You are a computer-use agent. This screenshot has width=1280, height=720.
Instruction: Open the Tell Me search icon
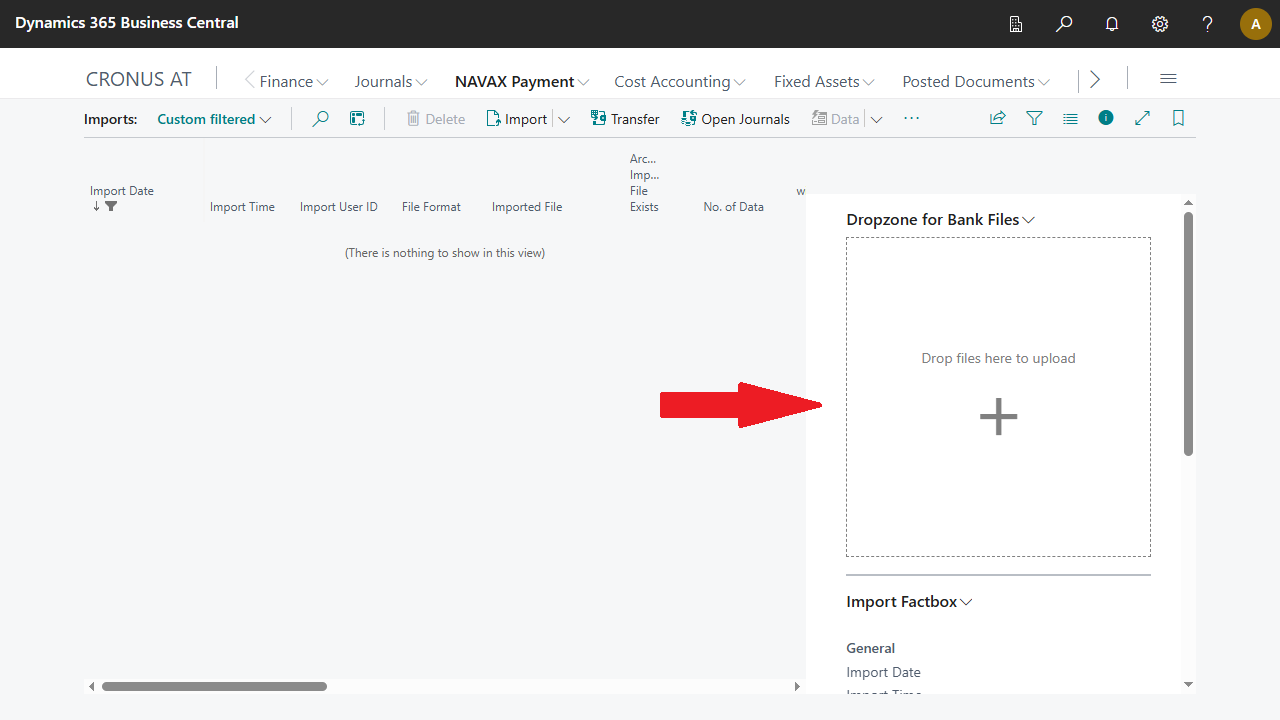tap(1064, 24)
